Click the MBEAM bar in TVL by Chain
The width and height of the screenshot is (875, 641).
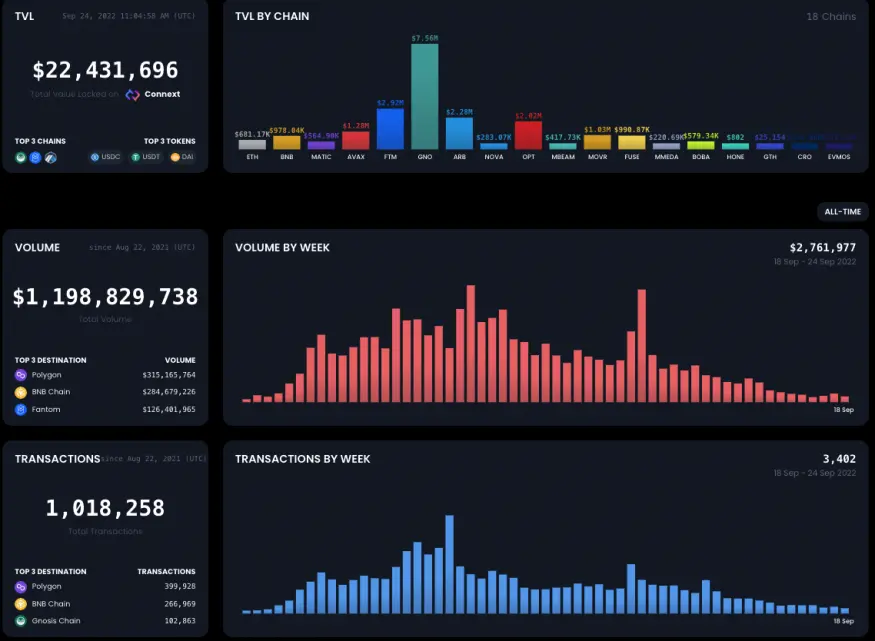562,147
